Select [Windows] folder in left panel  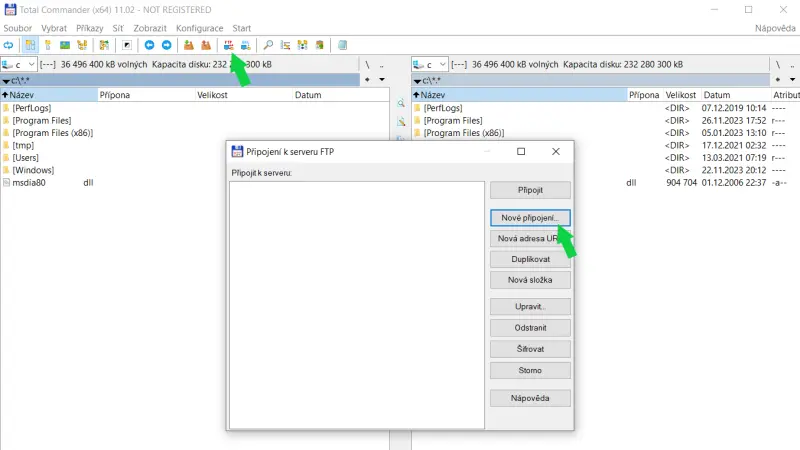click(x=33, y=170)
